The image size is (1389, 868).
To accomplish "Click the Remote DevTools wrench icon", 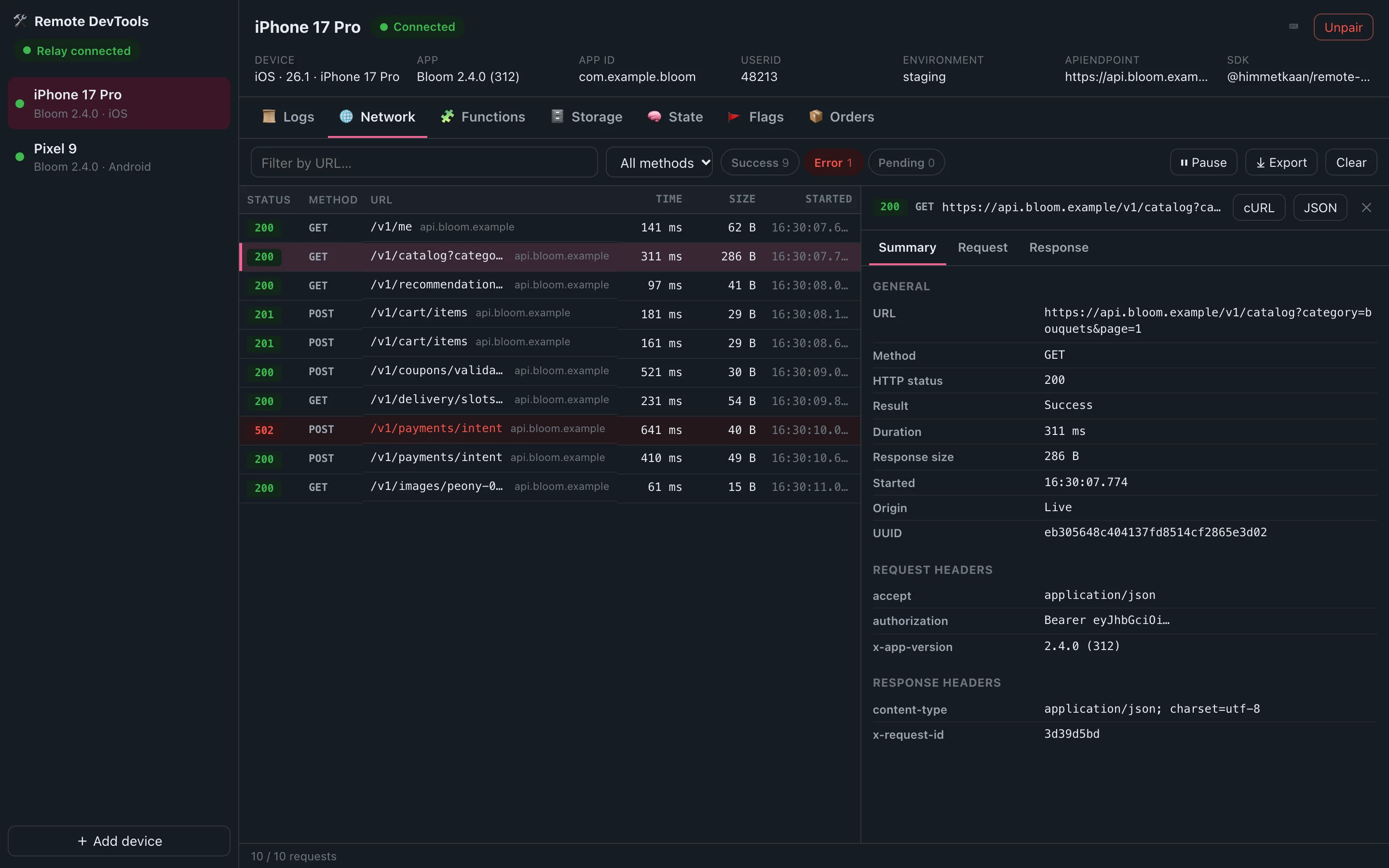I will [x=21, y=21].
